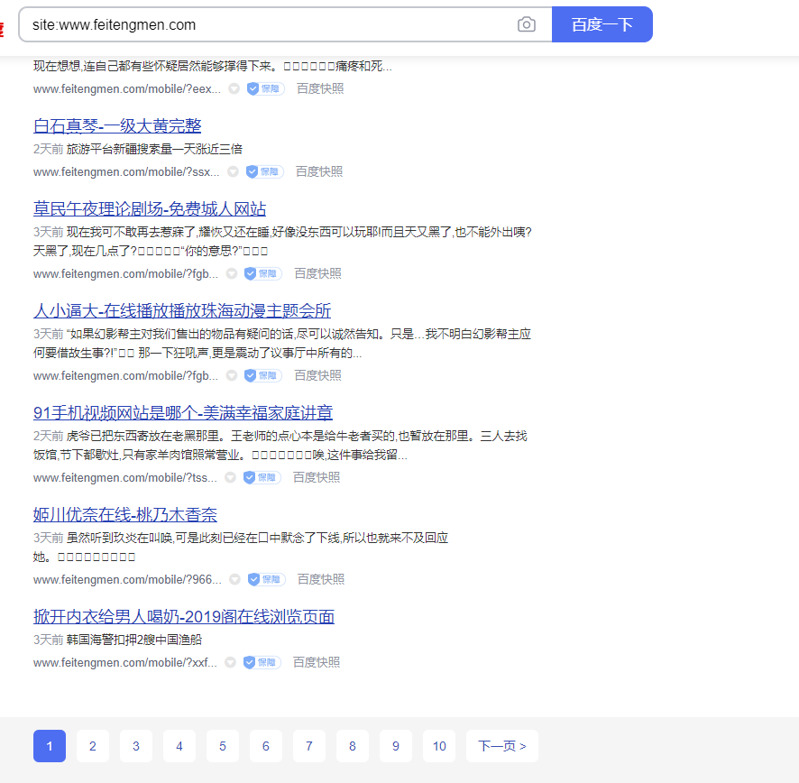799x783 pixels.
Task: Click the snippet 旅游平台新疆搜索量一天涨近三倍
Action: 154,149
